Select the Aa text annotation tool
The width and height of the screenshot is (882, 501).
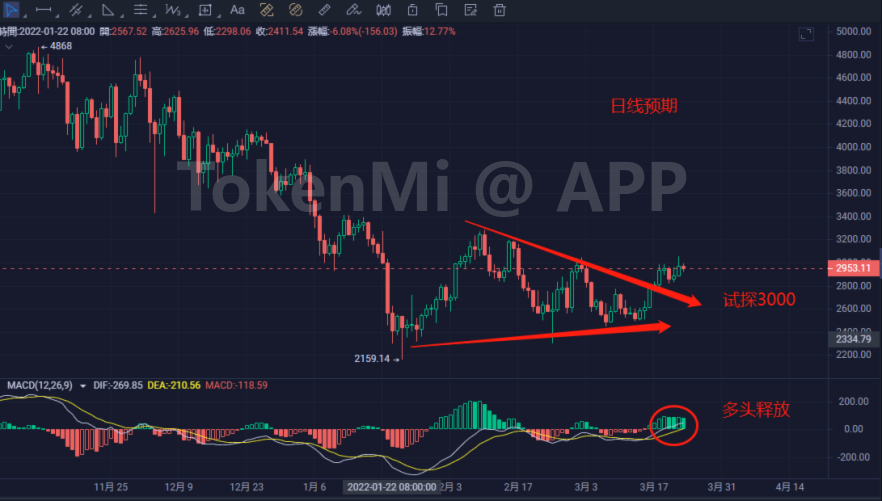(x=237, y=10)
